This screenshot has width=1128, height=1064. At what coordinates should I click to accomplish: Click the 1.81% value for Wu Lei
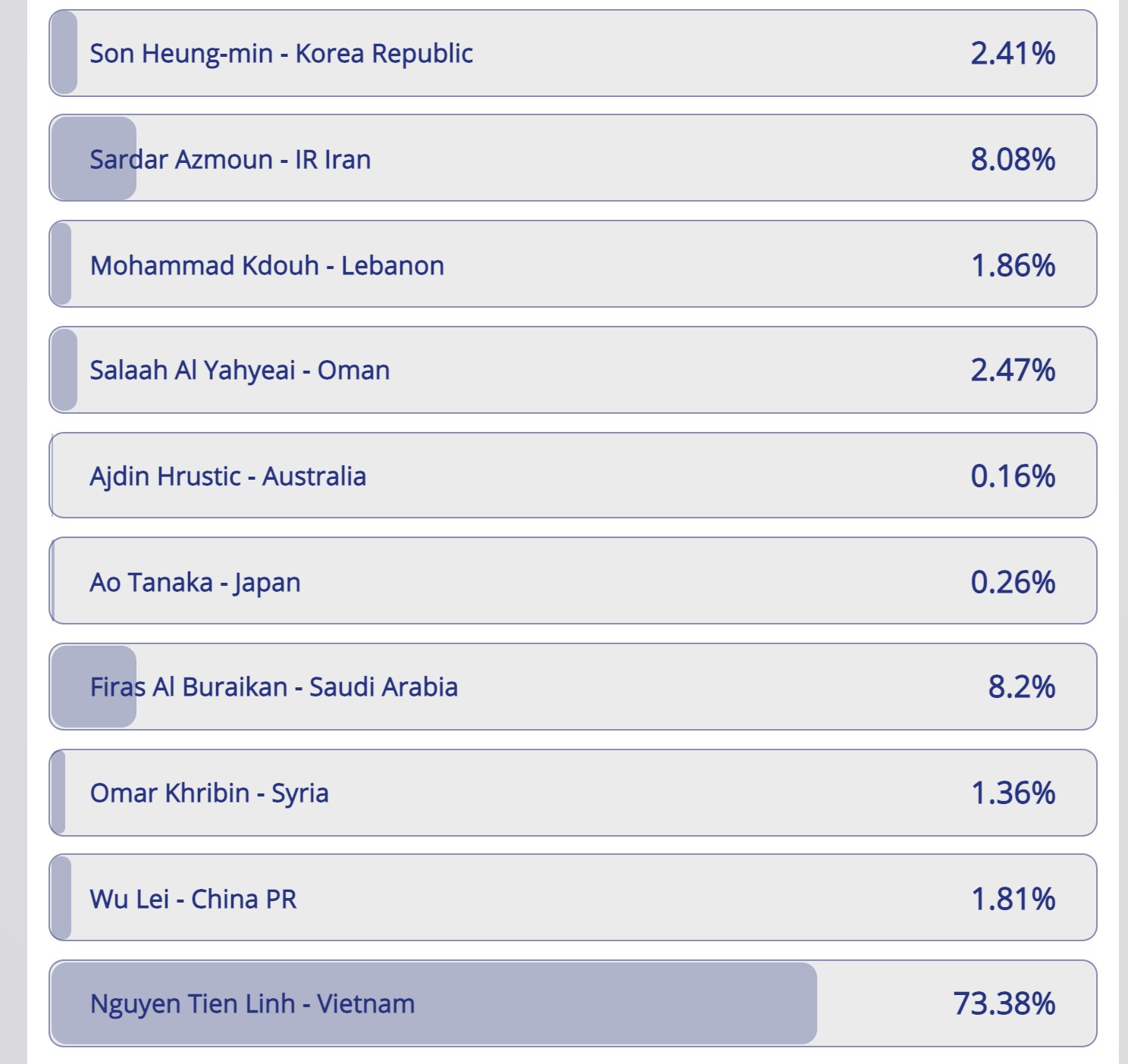(1014, 899)
